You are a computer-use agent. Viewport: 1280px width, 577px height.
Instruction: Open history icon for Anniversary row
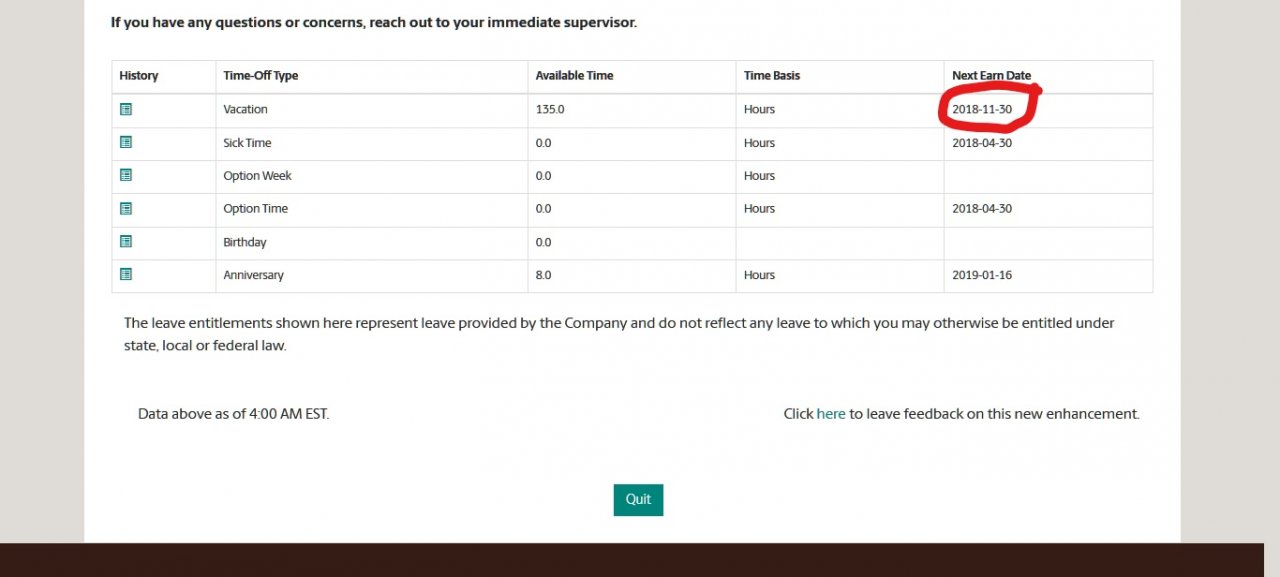126,274
